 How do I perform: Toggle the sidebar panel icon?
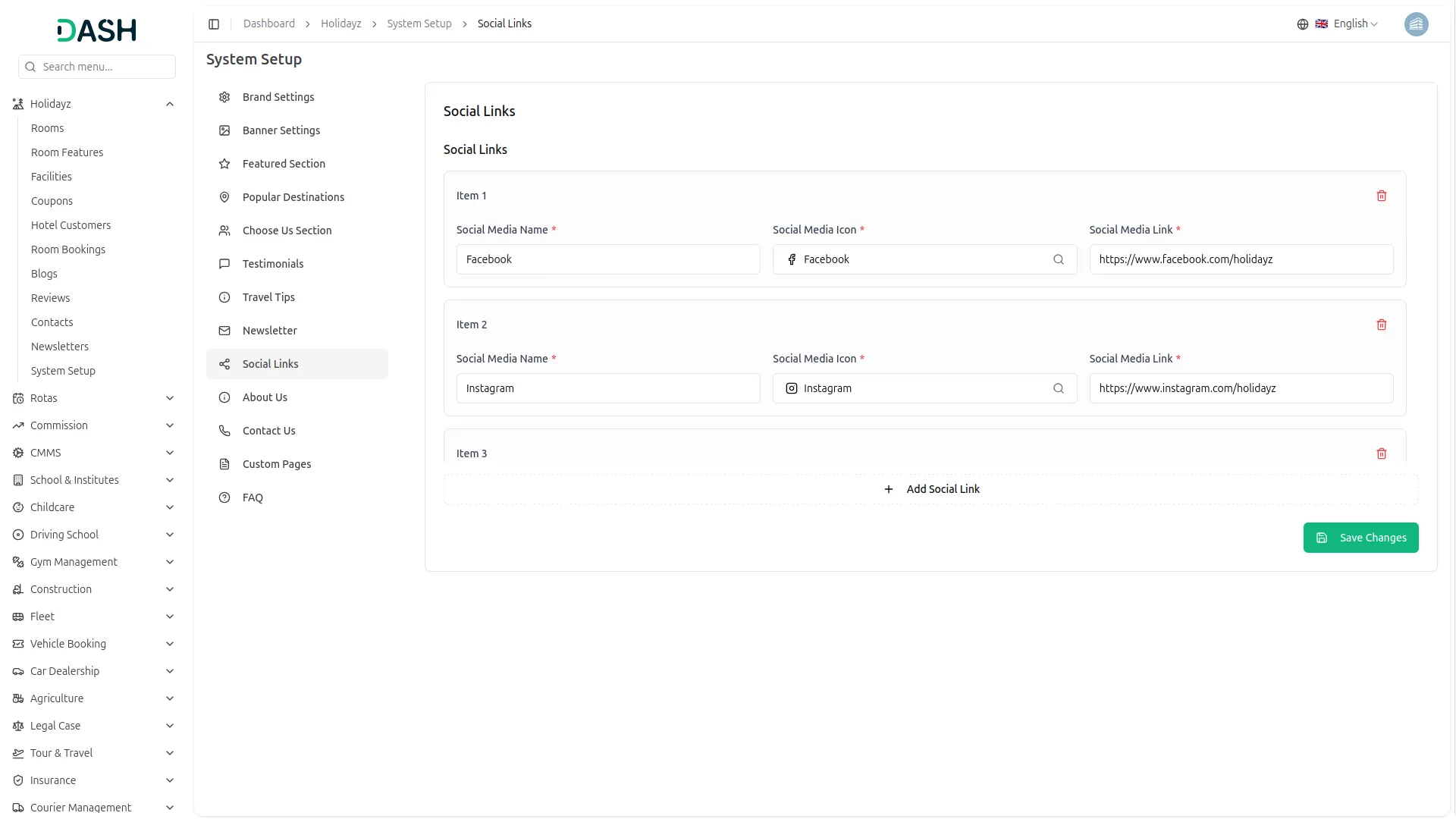(214, 24)
